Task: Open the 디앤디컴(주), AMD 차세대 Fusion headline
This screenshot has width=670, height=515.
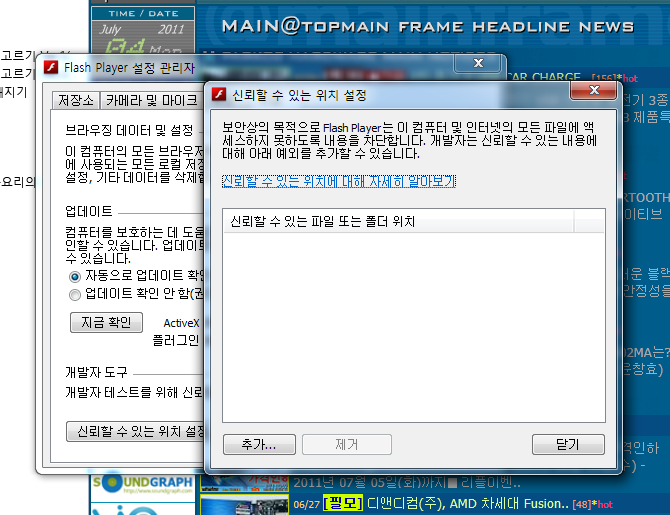Action: coord(467,504)
